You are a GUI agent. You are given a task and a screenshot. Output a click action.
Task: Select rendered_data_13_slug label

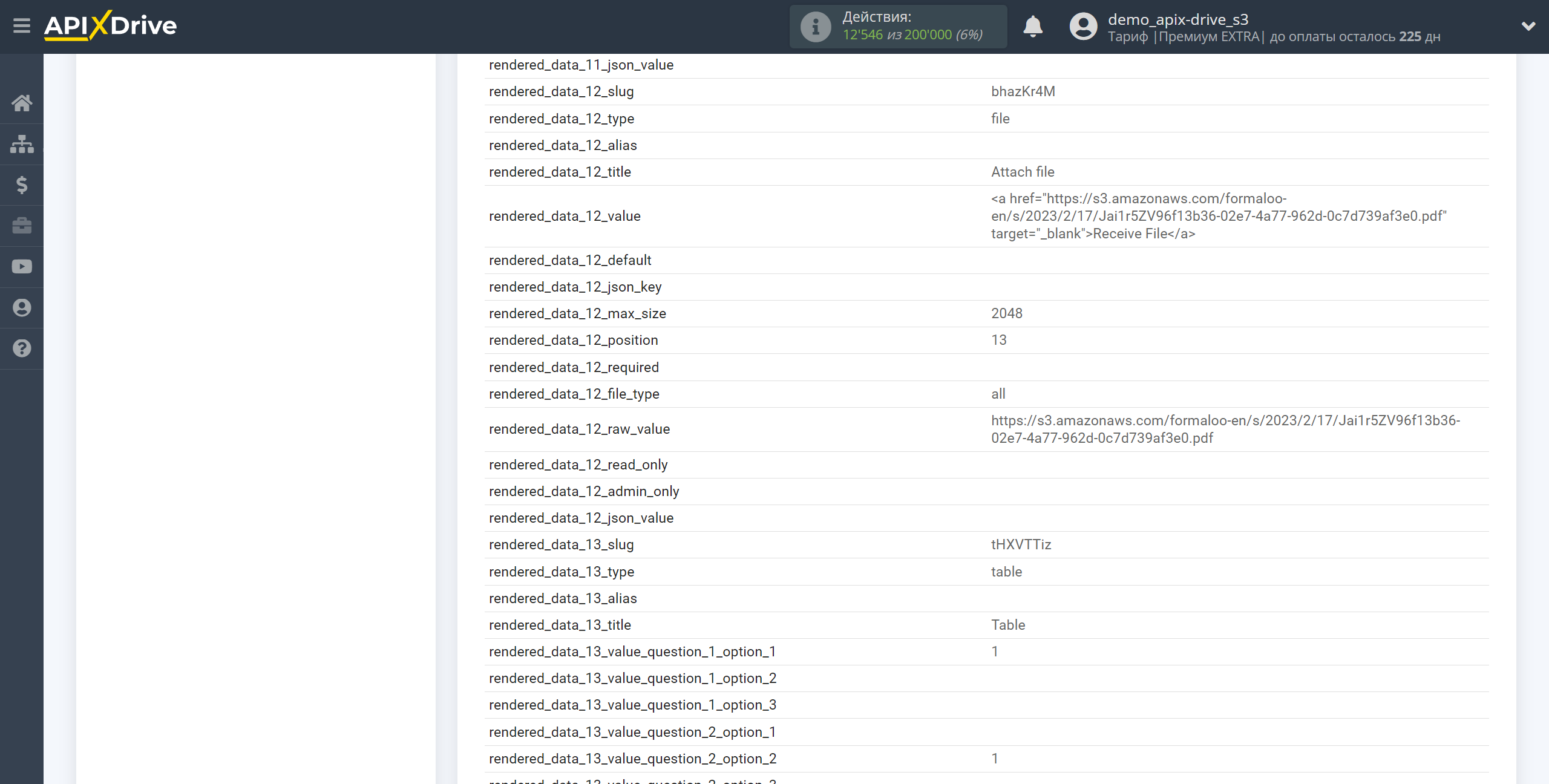562,544
